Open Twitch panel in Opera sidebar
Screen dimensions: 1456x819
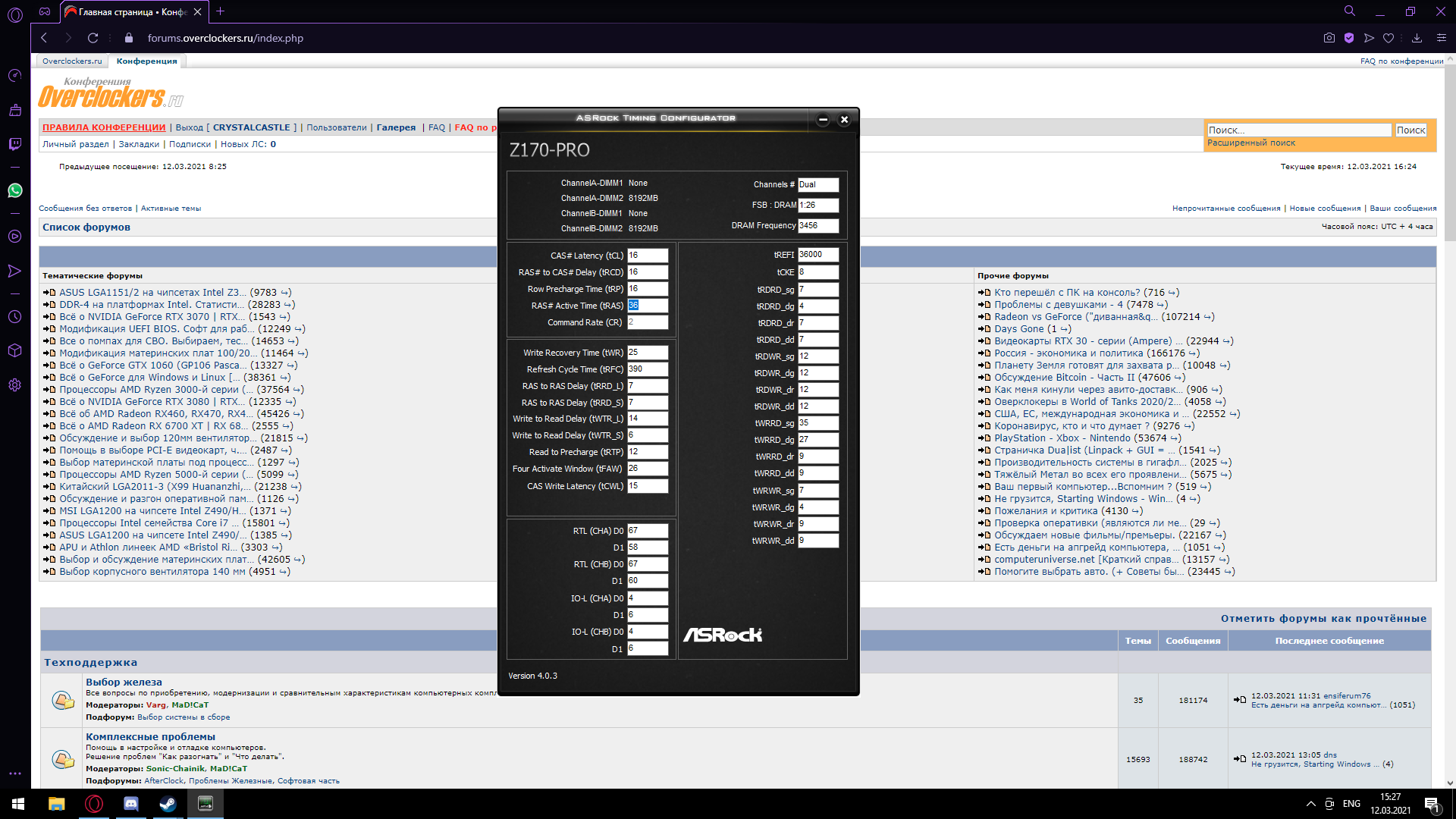pos(14,144)
